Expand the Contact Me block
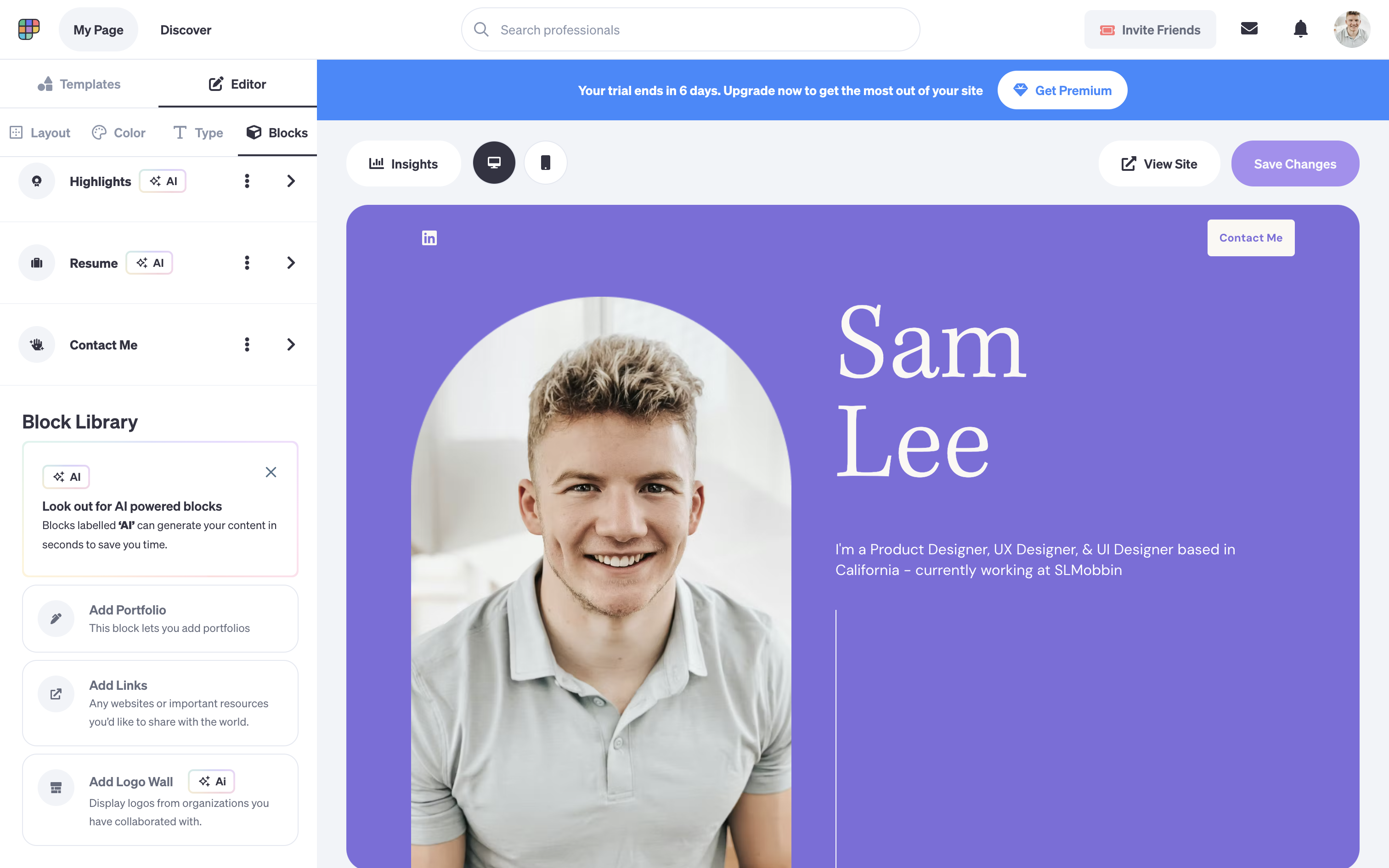1389x868 pixels. (291, 344)
